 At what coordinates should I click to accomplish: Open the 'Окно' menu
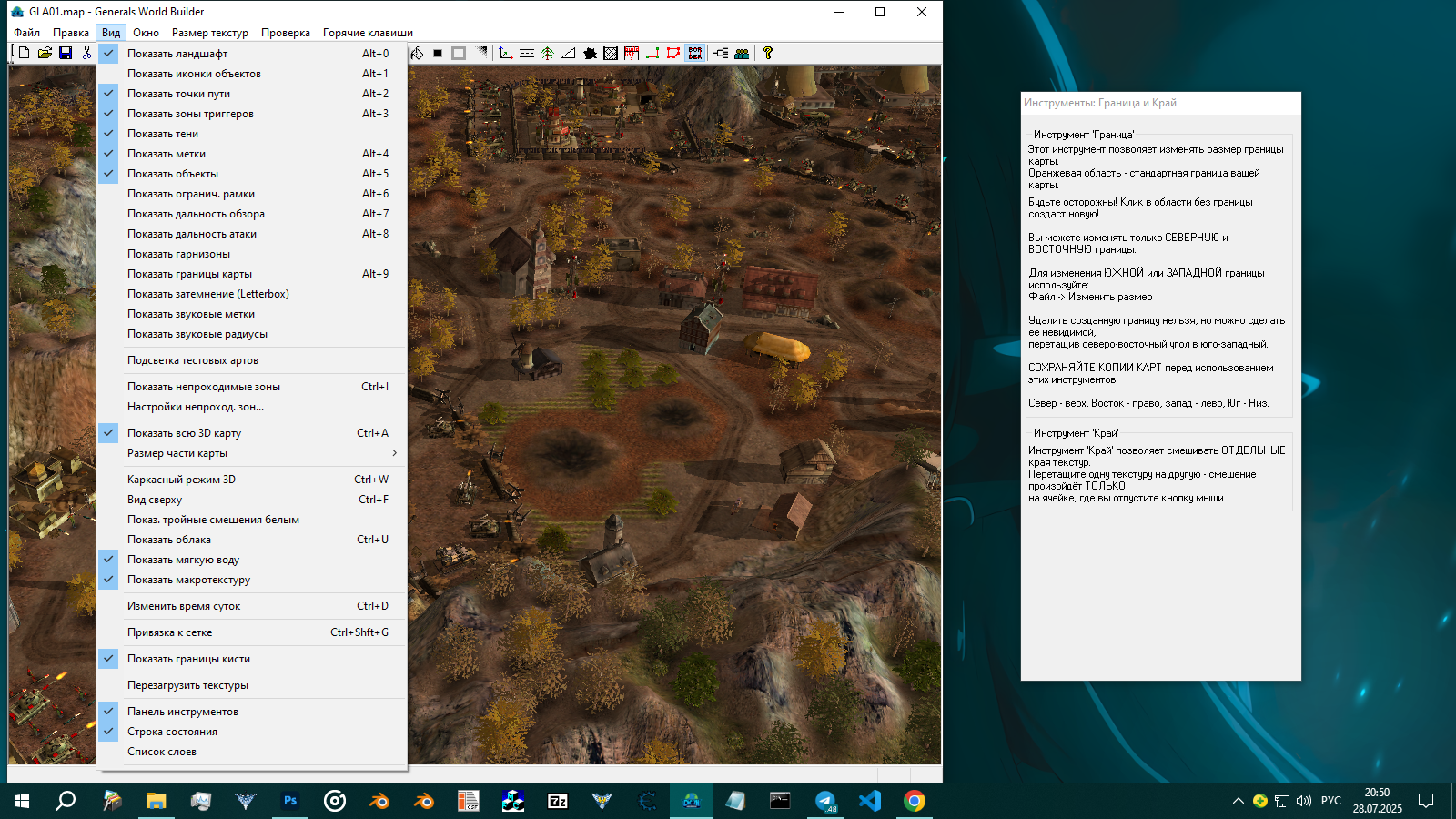tap(146, 33)
